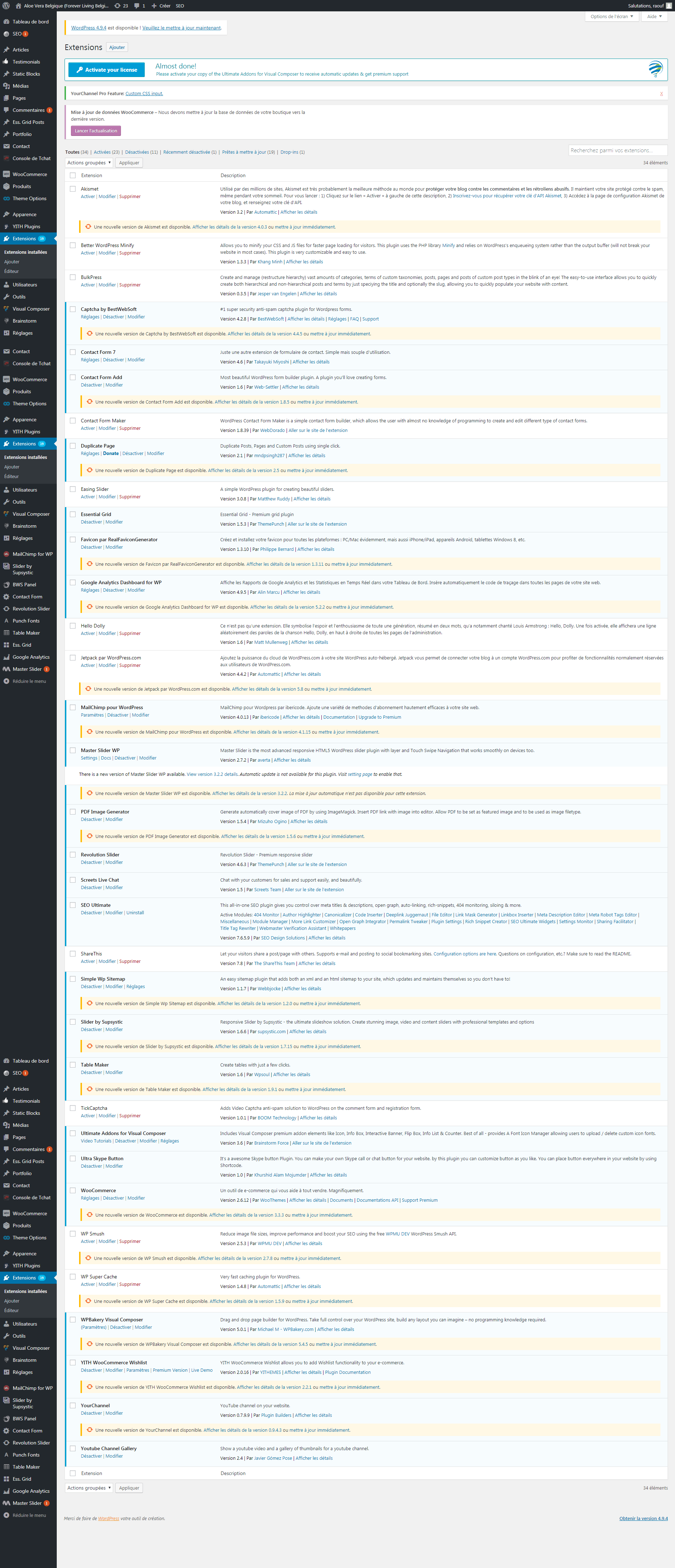675x1568 pixels.
Task: Expand the Aide help dropdown
Action: coord(654,16)
